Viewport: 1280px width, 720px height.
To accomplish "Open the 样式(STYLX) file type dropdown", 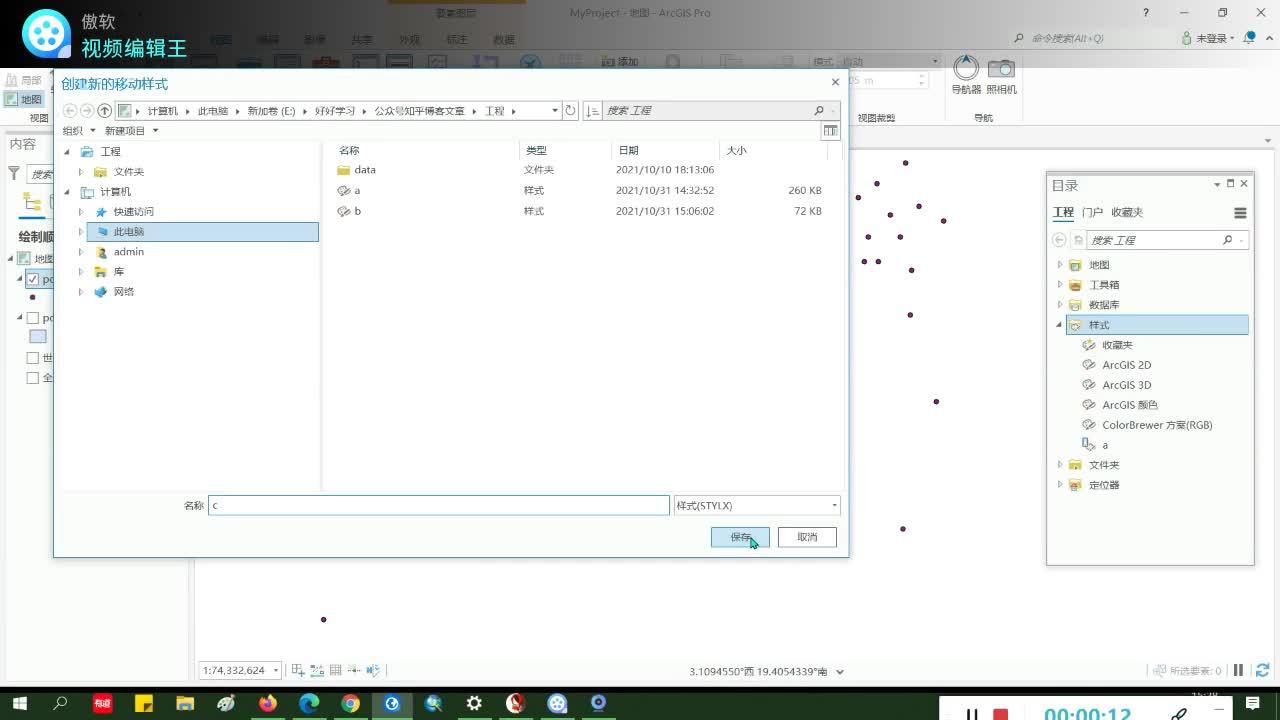I will [834, 505].
